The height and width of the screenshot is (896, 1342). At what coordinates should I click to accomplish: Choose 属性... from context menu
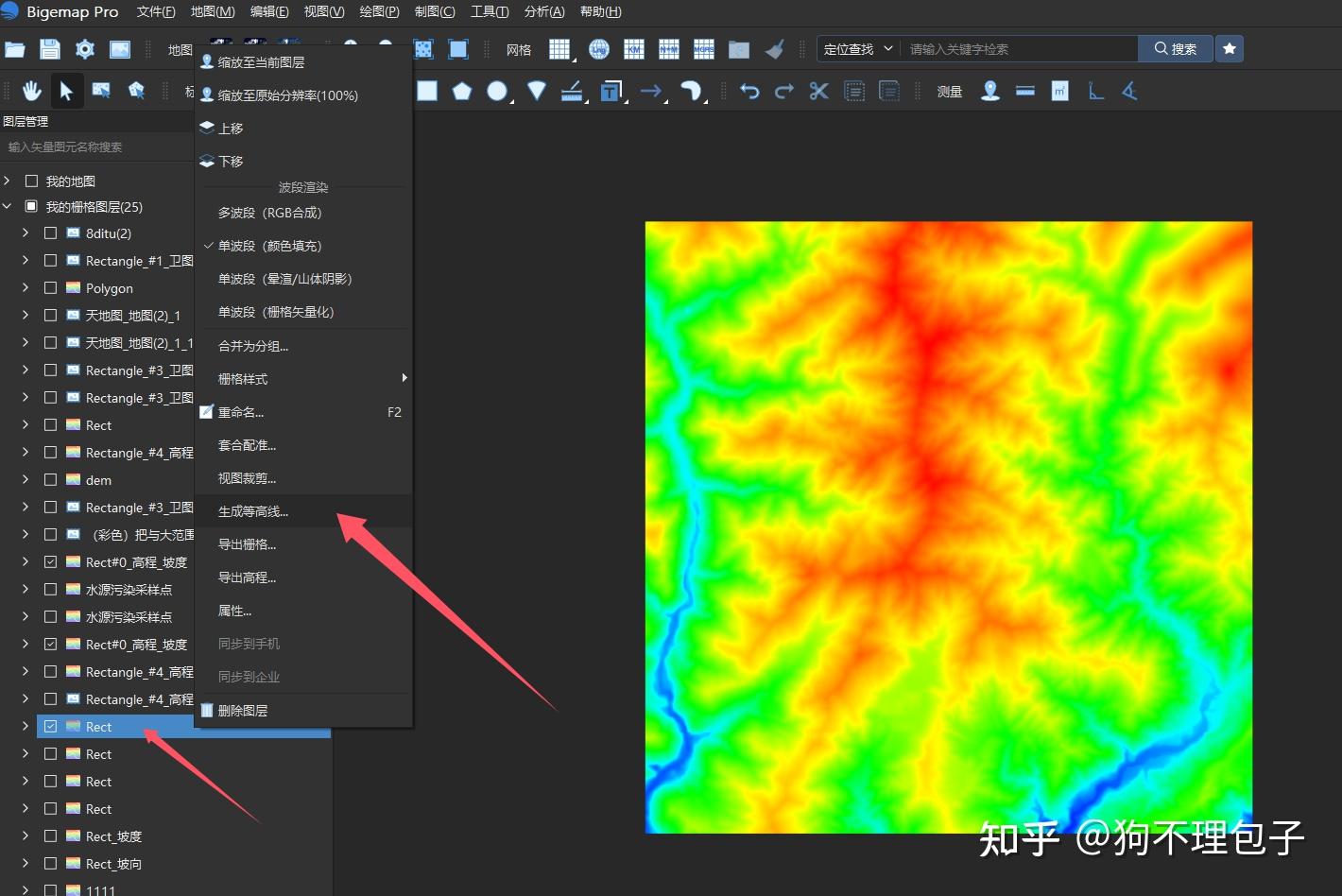[x=303, y=611]
